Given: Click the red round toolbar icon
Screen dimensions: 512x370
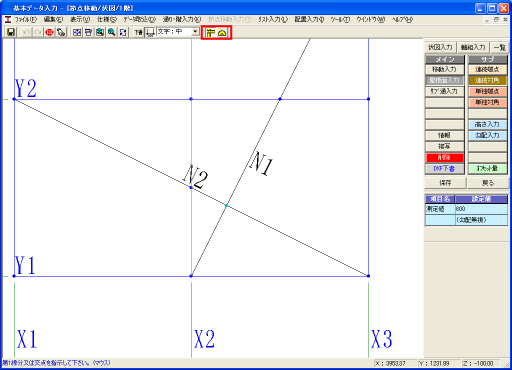Looking at the screenshot, I should (50, 32).
